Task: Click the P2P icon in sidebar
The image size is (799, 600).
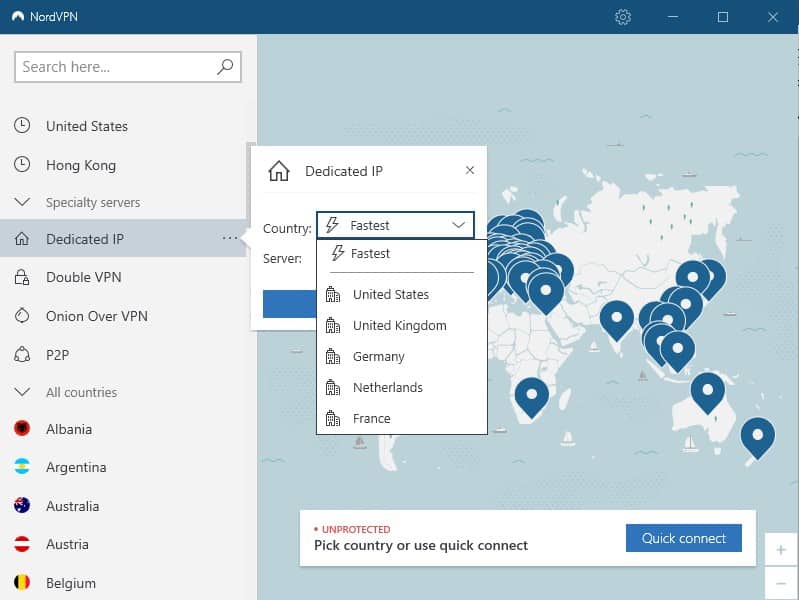Action: (22, 354)
